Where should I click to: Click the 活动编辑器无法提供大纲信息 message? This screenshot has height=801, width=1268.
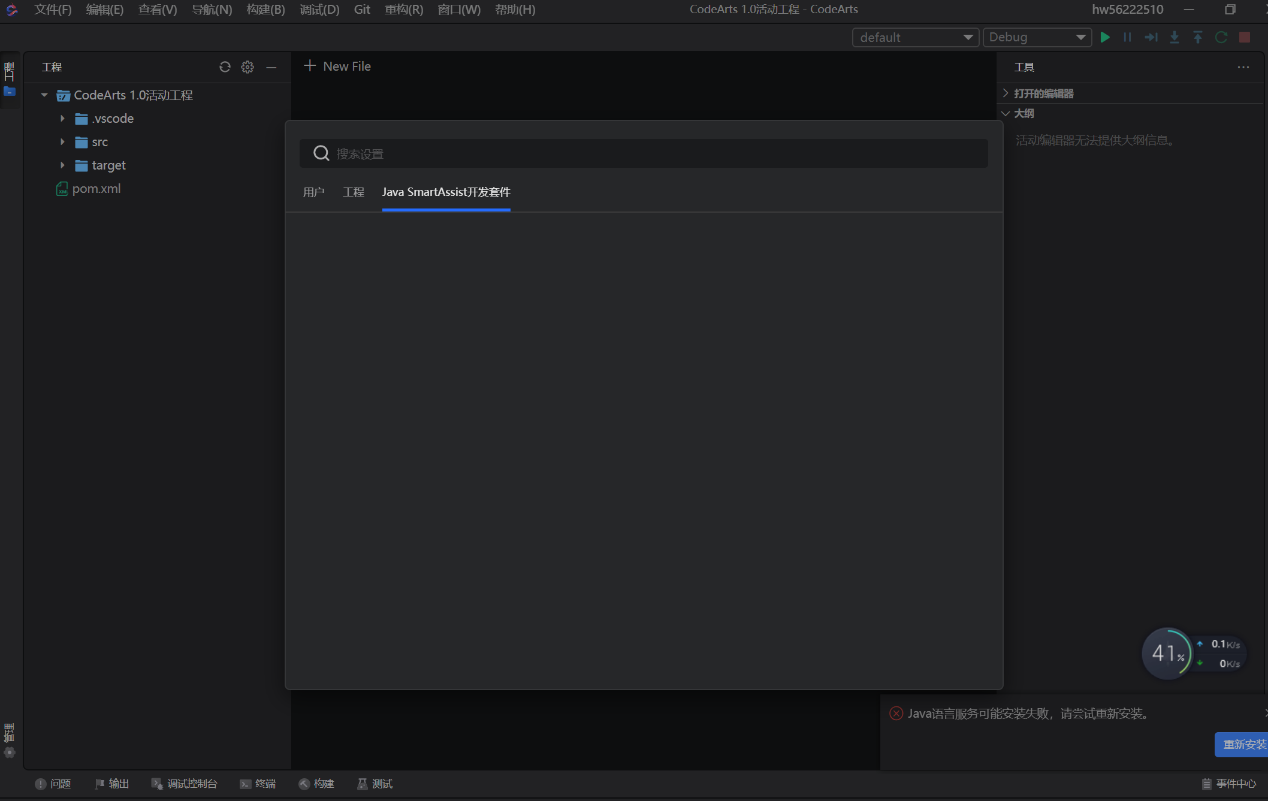pos(1095,140)
